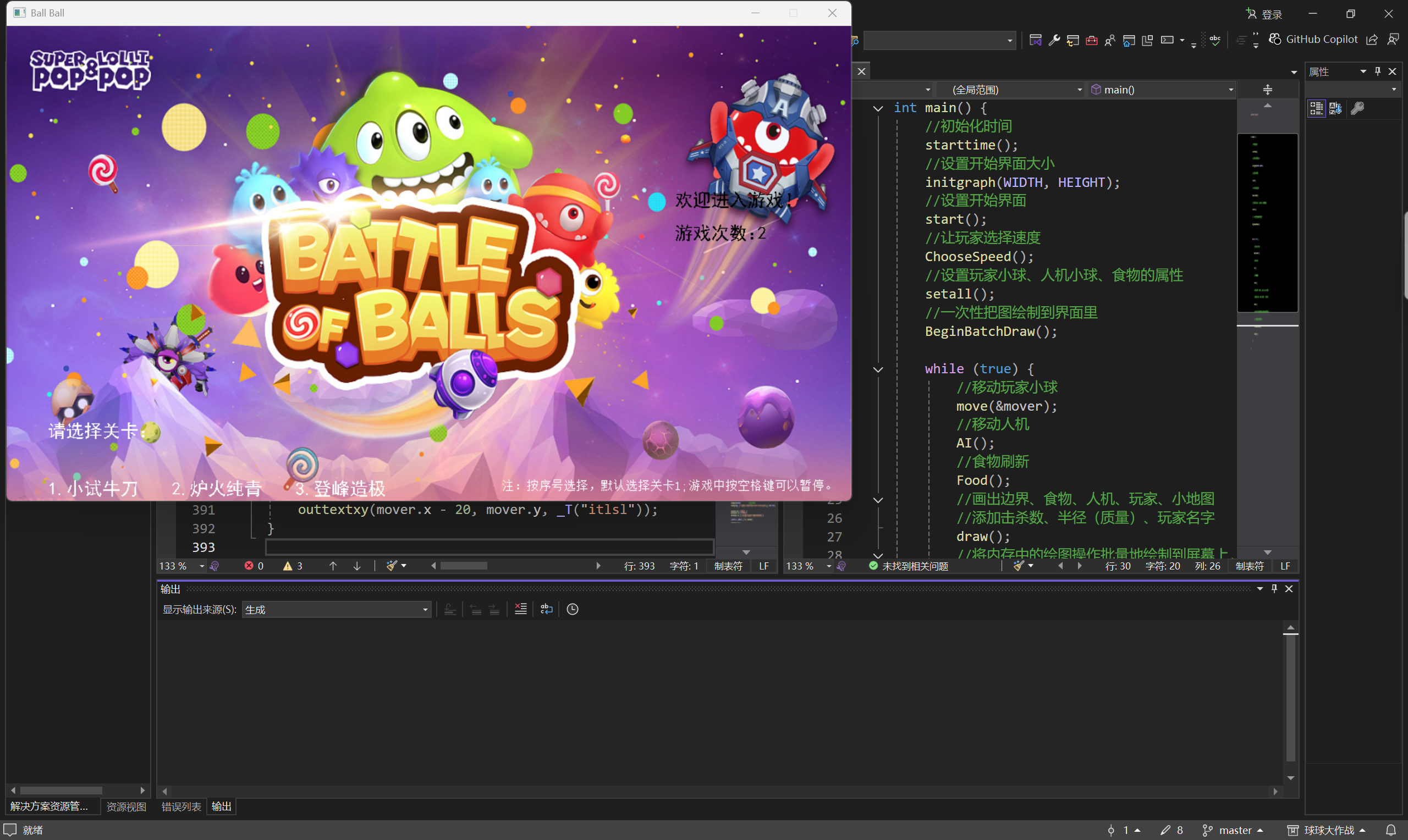Open the output source dropdown showing 生成

(x=336, y=610)
